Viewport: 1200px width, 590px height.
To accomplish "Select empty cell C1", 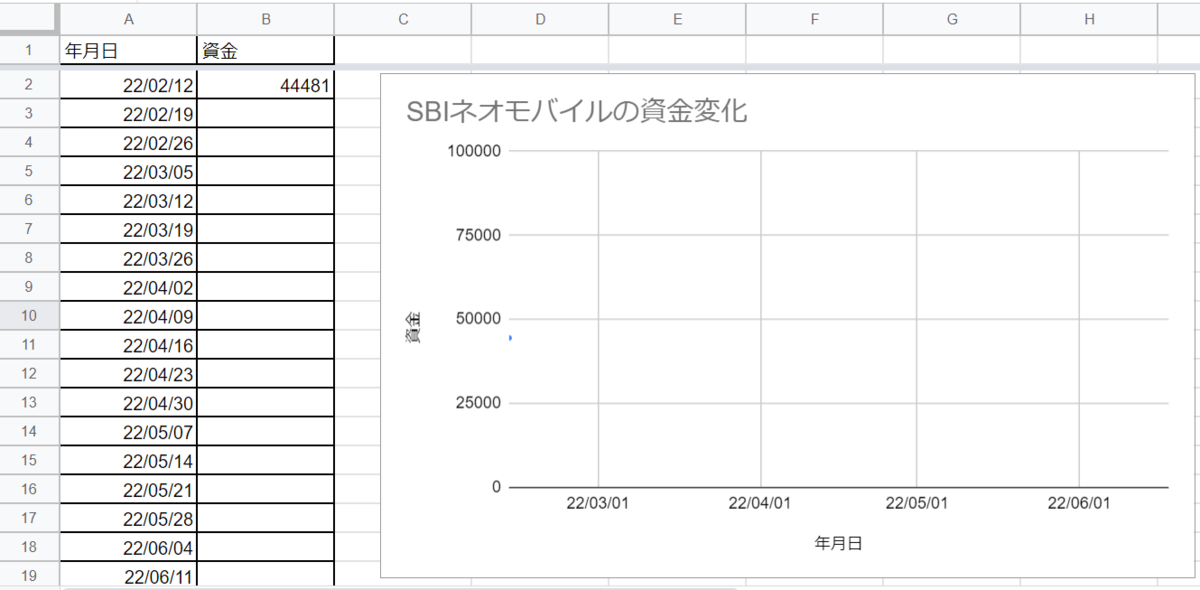I will click(402, 50).
